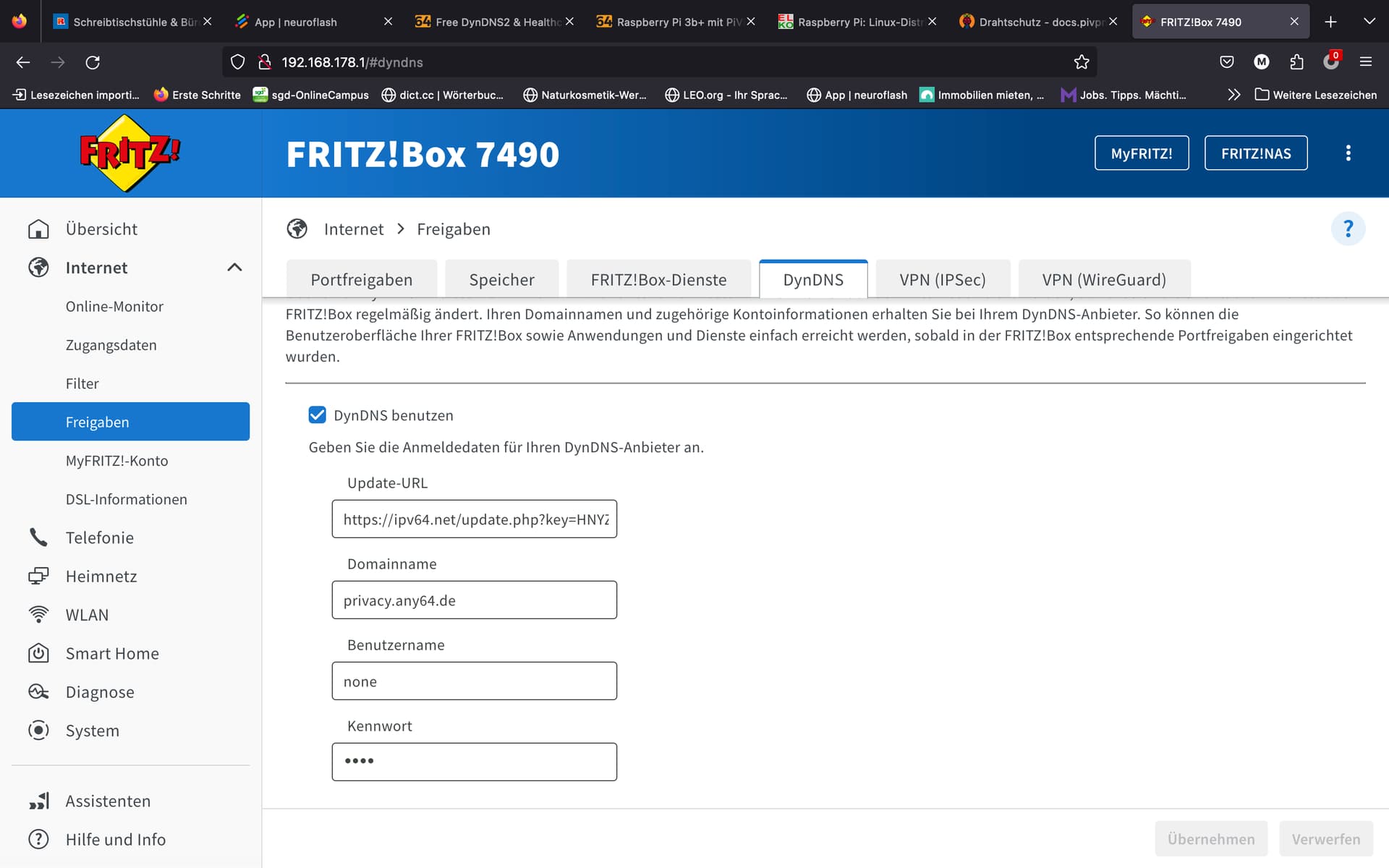This screenshot has width=1389, height=868.
Task: Close the FRITZ!Box 7490 browser tab
Action: (x=1294, y=22)
